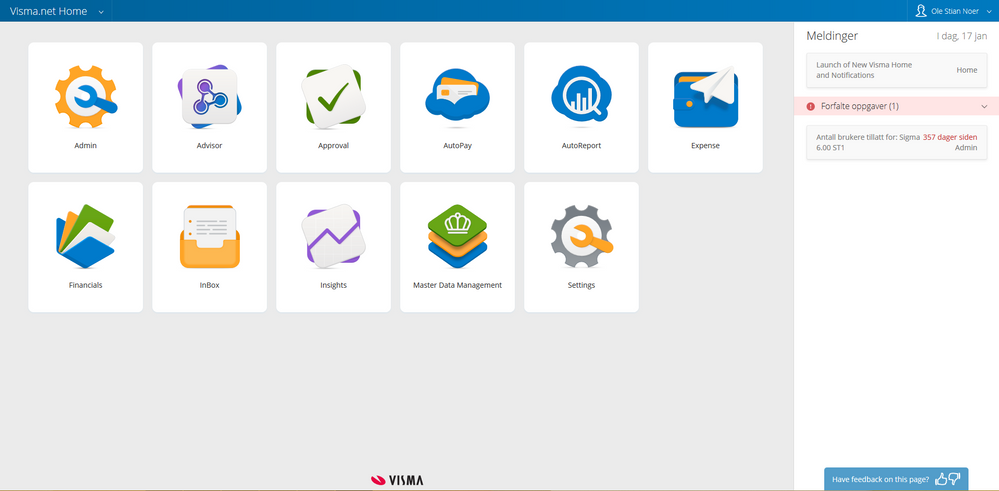Viewport: 999px width, 491px height.
Task: Click the AutoReport label text
Action: [x=581, y=146]
